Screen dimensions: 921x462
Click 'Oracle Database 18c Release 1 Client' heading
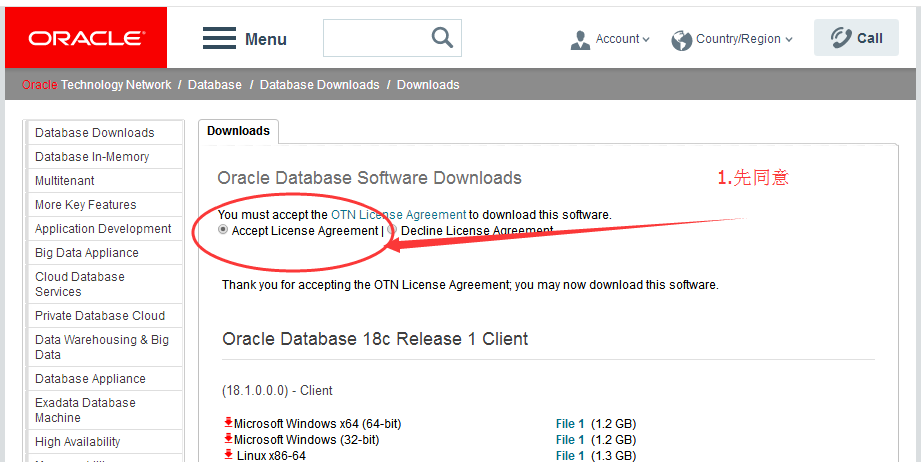pos(375,339)
